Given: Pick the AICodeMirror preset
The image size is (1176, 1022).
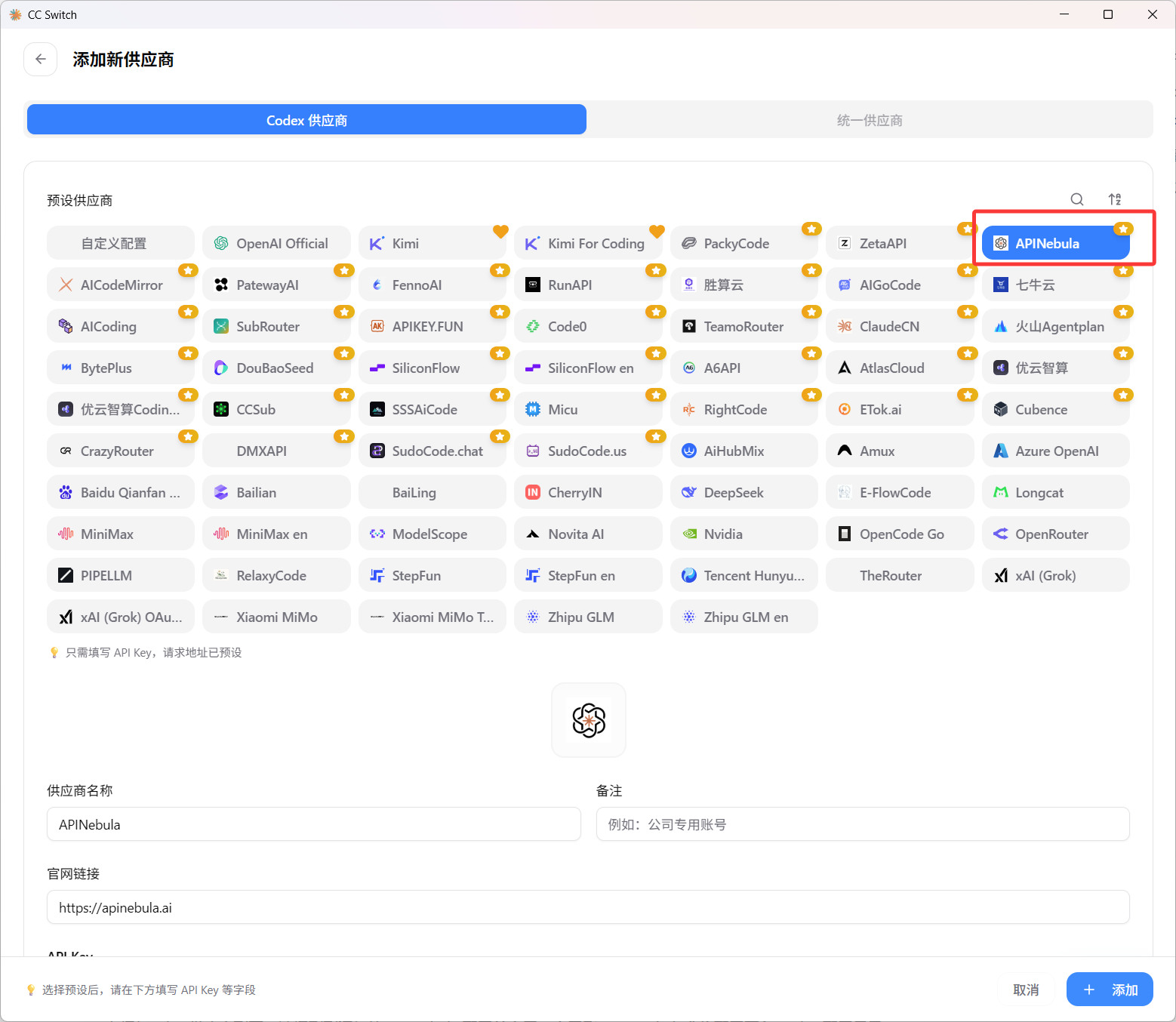Looking at the screenshot, I should pos(121,285).
